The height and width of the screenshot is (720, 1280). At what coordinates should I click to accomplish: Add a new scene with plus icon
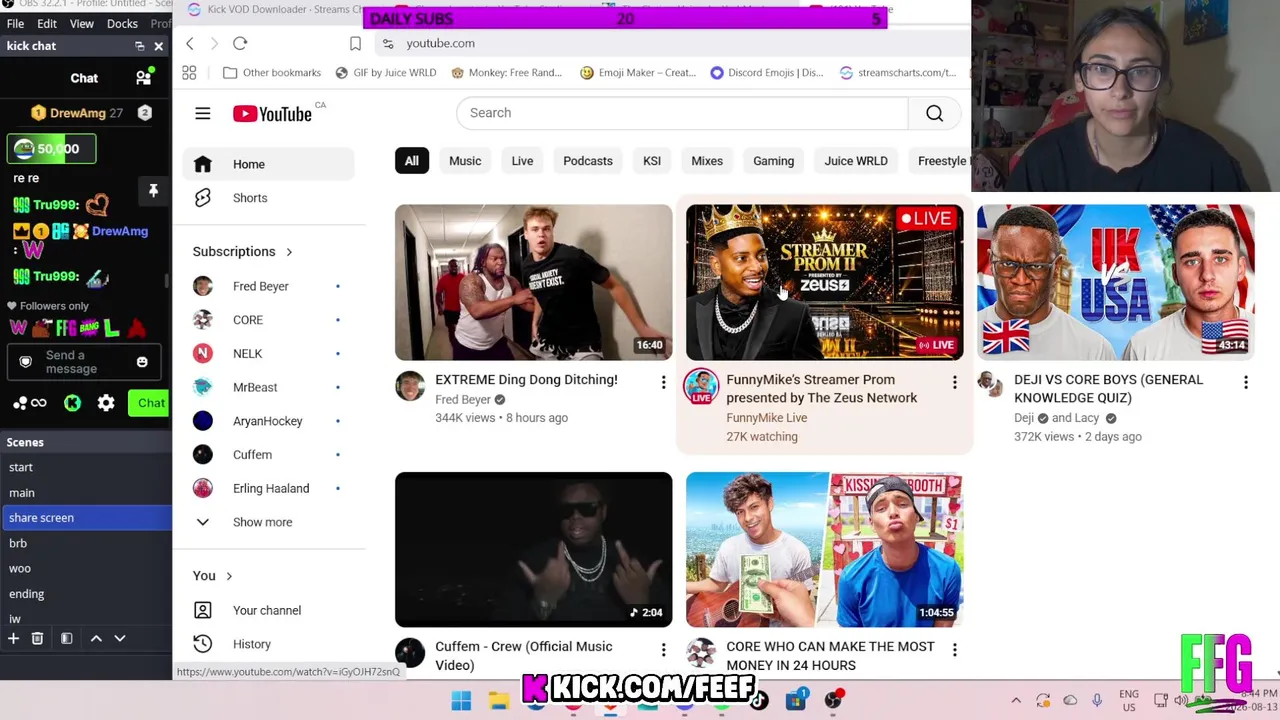point(14,638)
